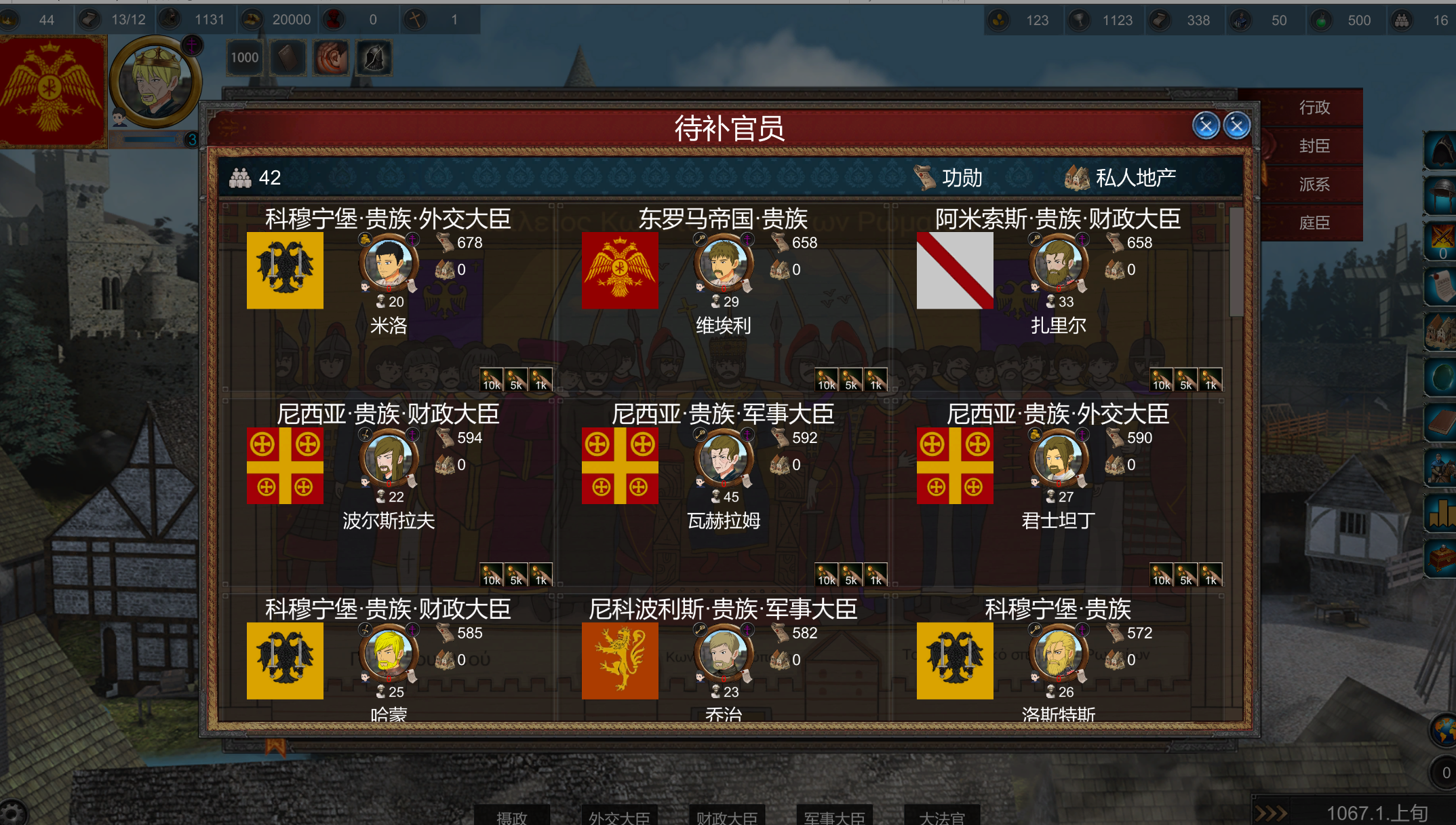Open the ear icon in top toolbar
The height and width of the screenshot is (825, 1456).
330,58
